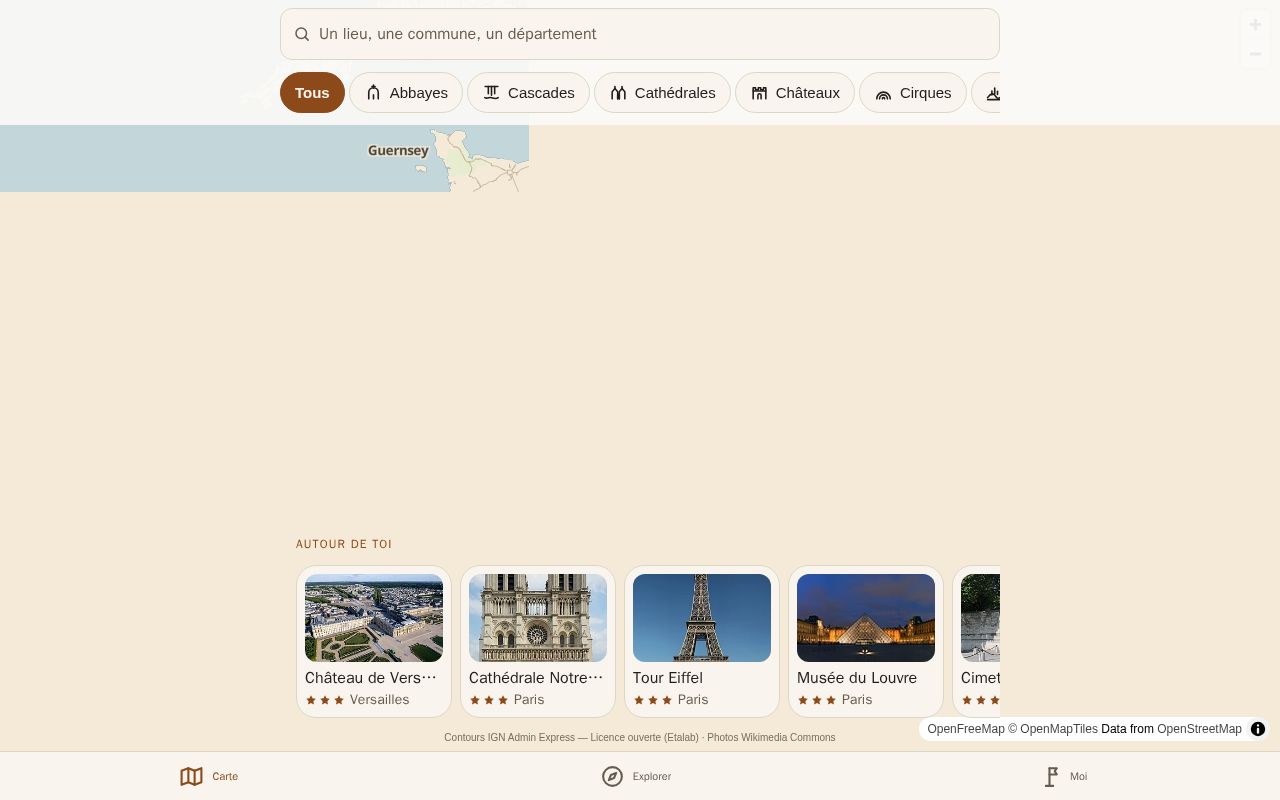Image resolution: width=1280 pixels, height=800 pixels.
Task: Click the Cirques arc icon
Action: pos(884,93)
